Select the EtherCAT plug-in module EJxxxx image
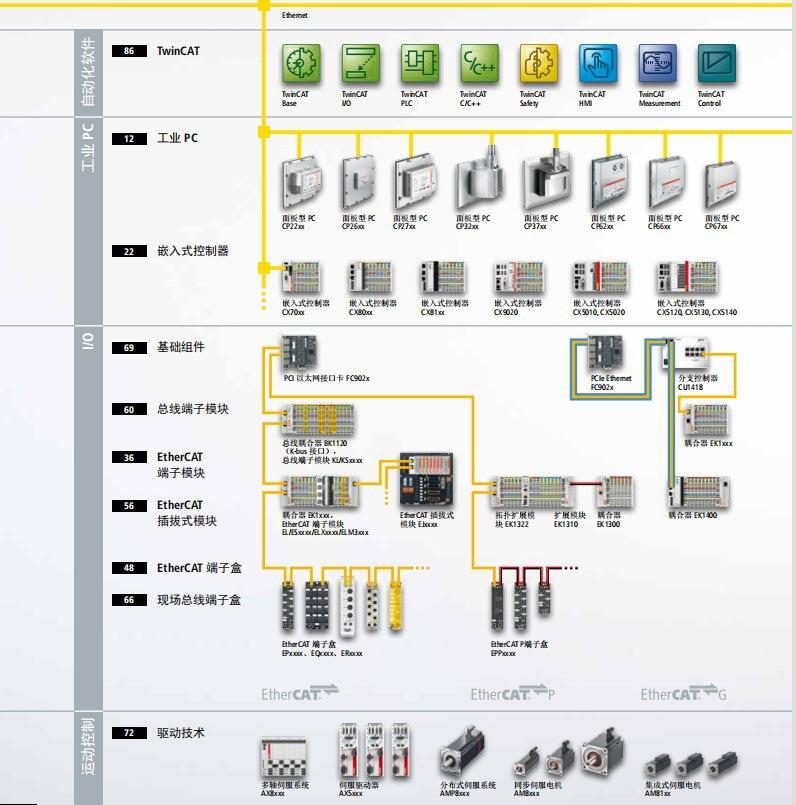Screen dimensions: 796x805 [426, 480]
